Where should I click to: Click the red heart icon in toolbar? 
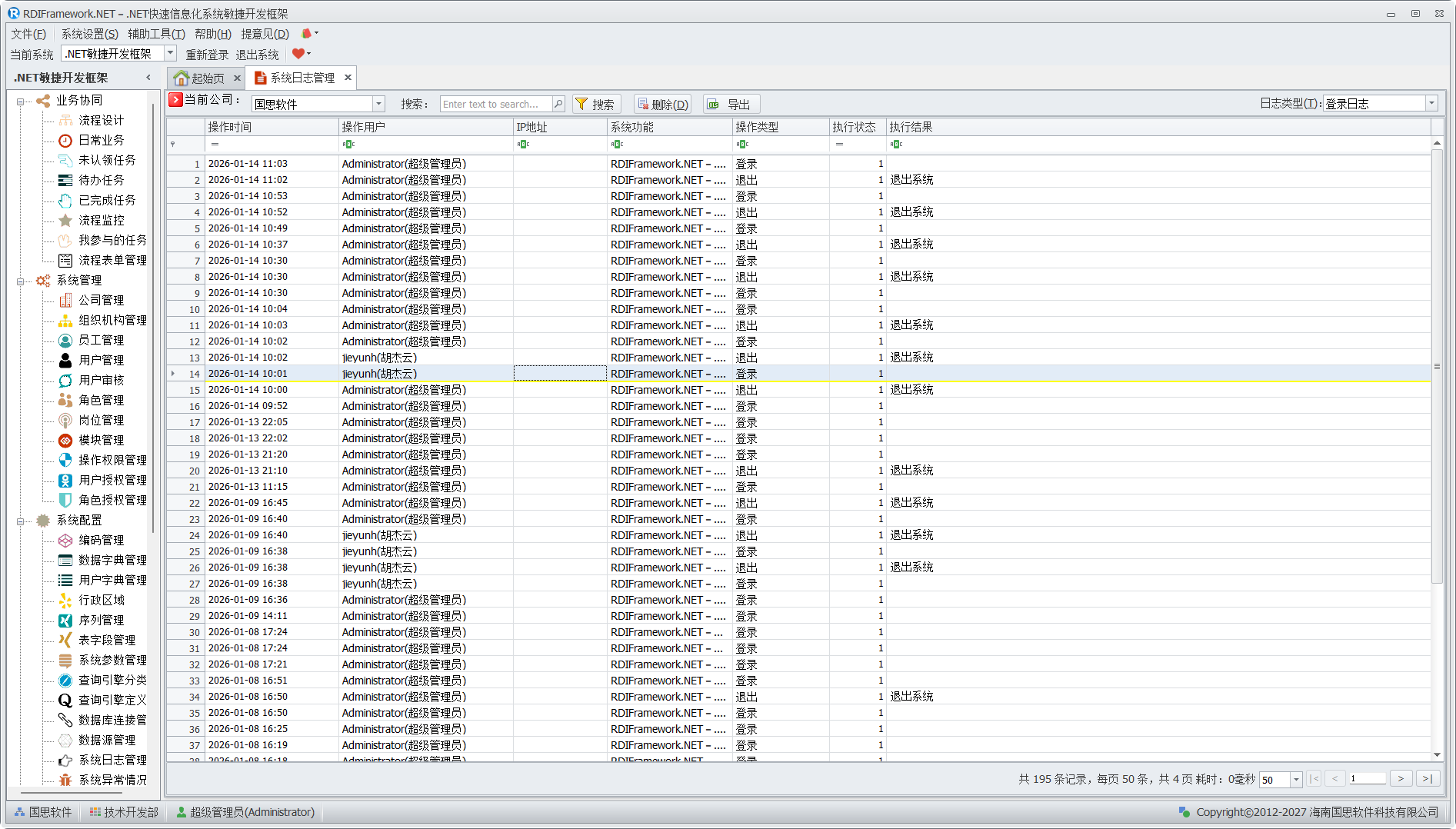(298, 54)
